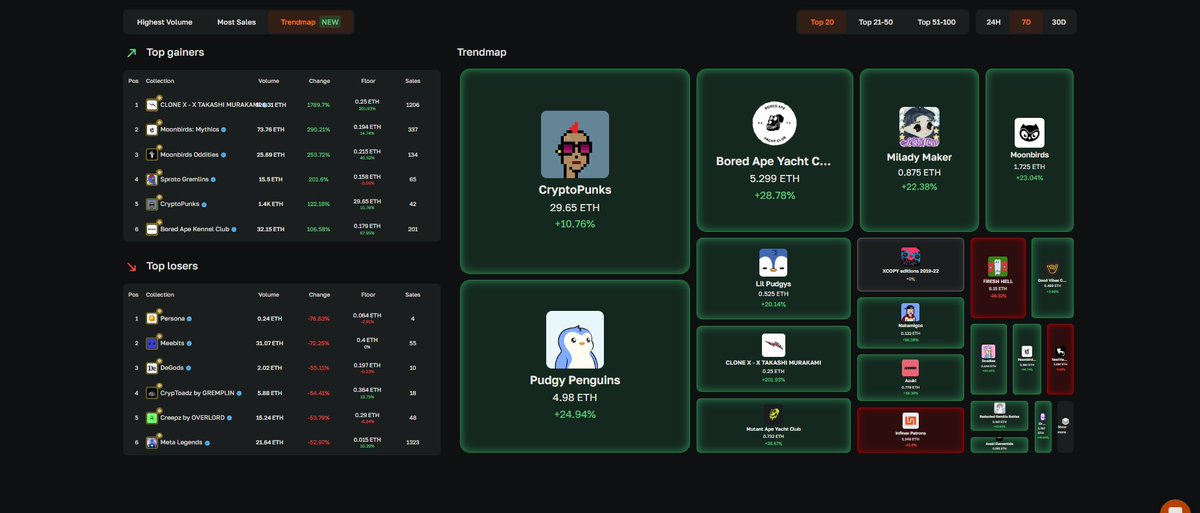1200x513 pixels.
Task: Click the Bored Ape Kennel Club row avatar
Action: click(152, 229)
